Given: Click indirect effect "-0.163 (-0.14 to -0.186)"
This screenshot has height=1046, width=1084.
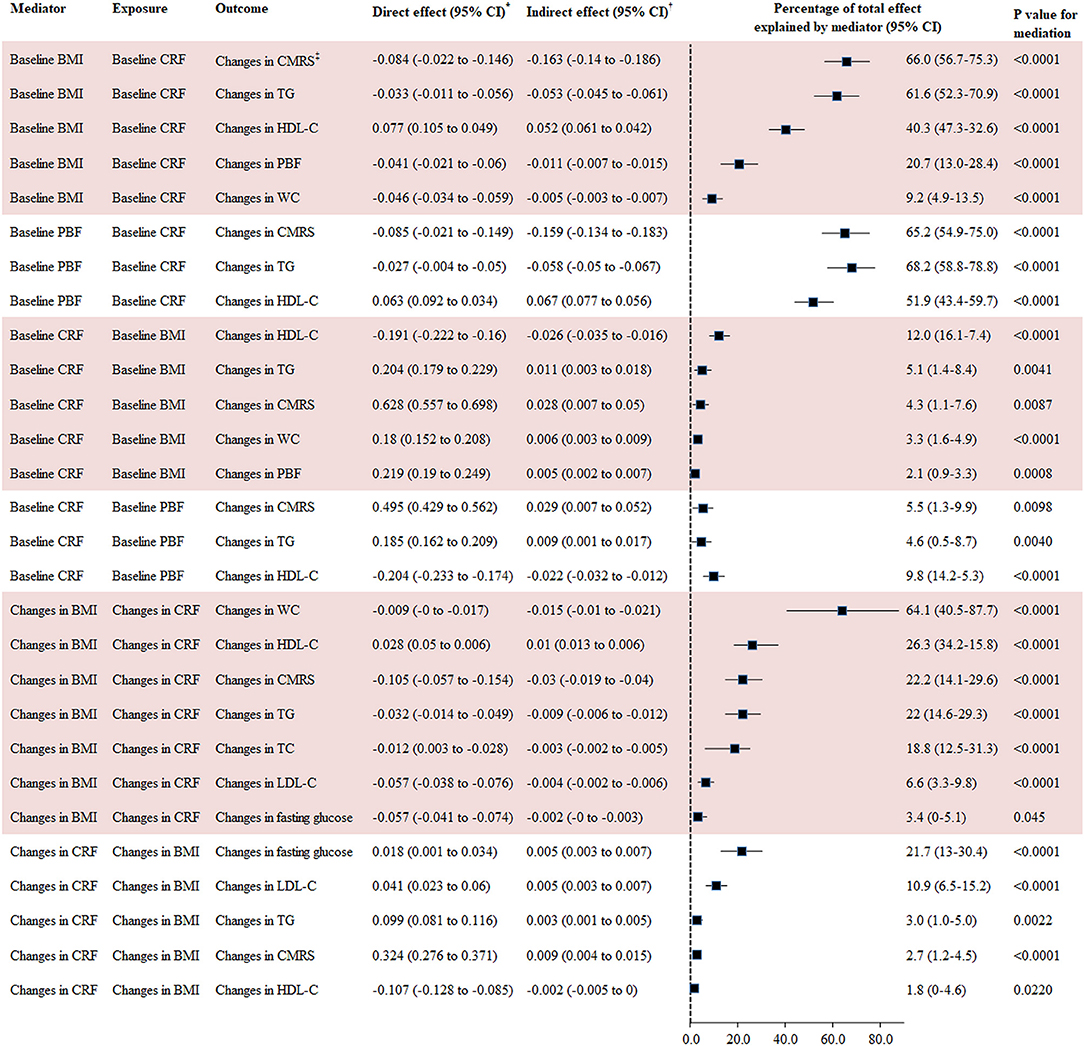Looking at the screenshot, I should pos(593,59).
